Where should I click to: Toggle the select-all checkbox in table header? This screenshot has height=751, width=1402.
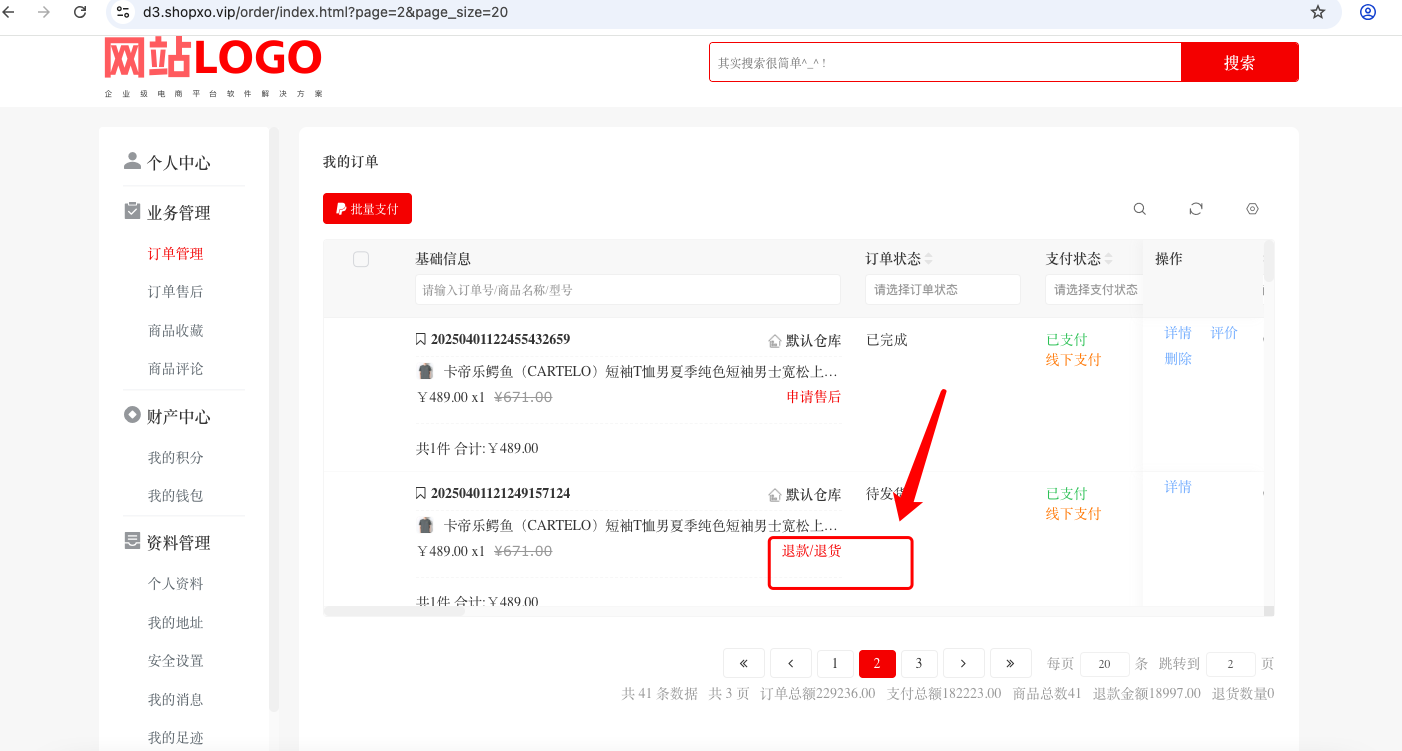[361, 259]
